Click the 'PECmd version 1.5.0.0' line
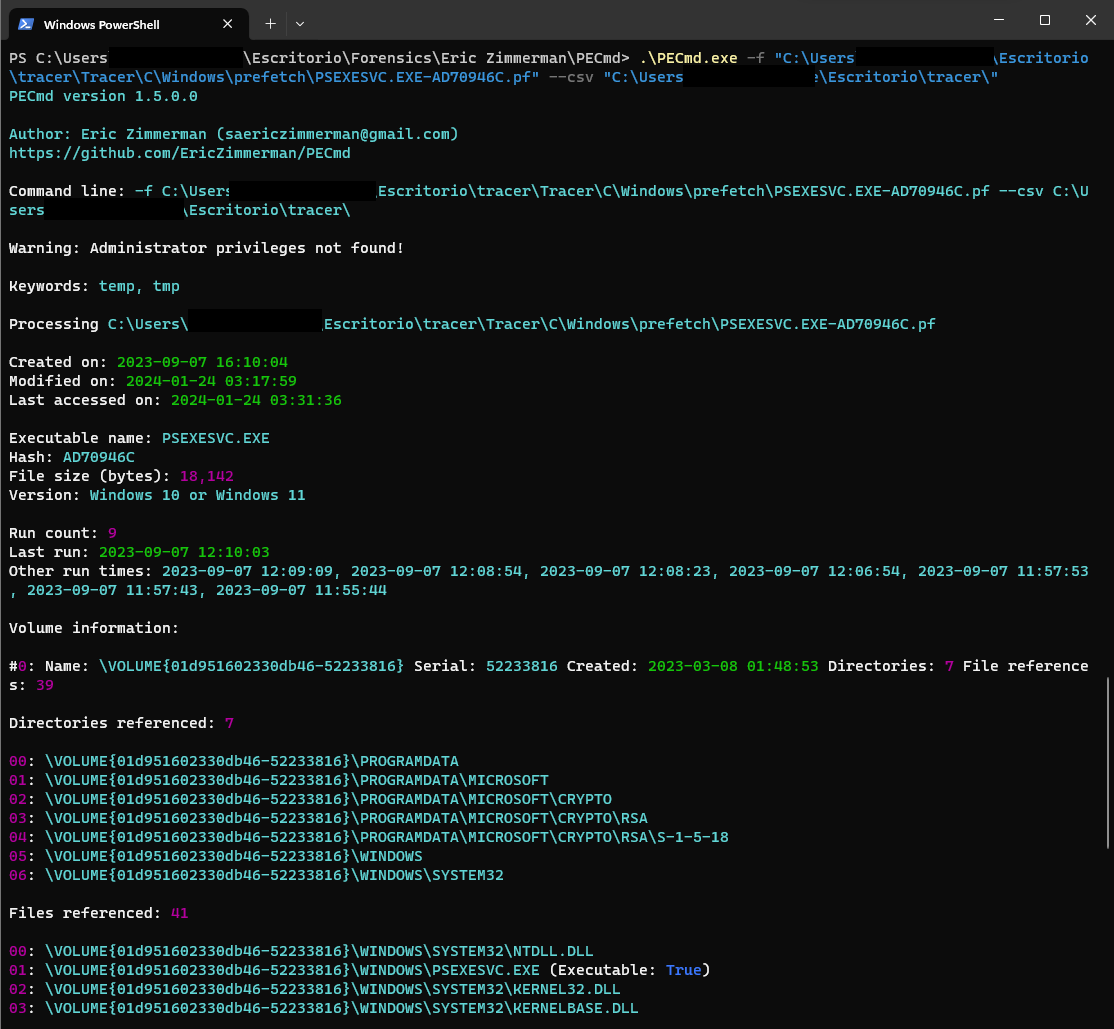1114x1029 pixels. pyautogui.click(x=103, y=96)
